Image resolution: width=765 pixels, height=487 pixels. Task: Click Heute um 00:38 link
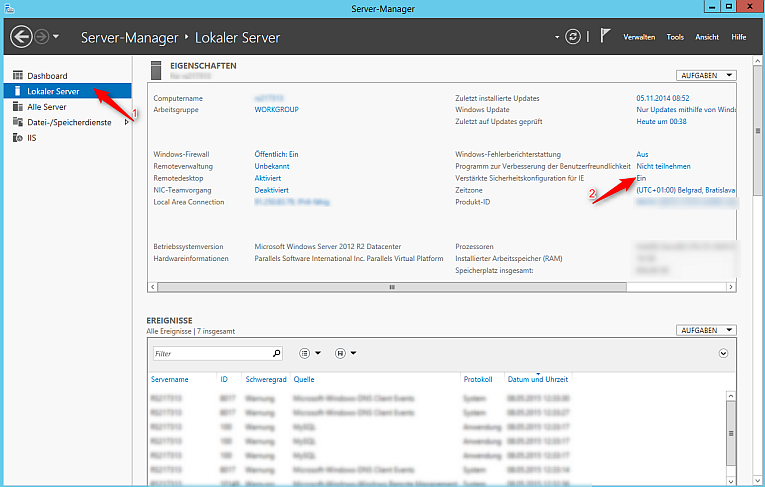click(x=661, y=122)
